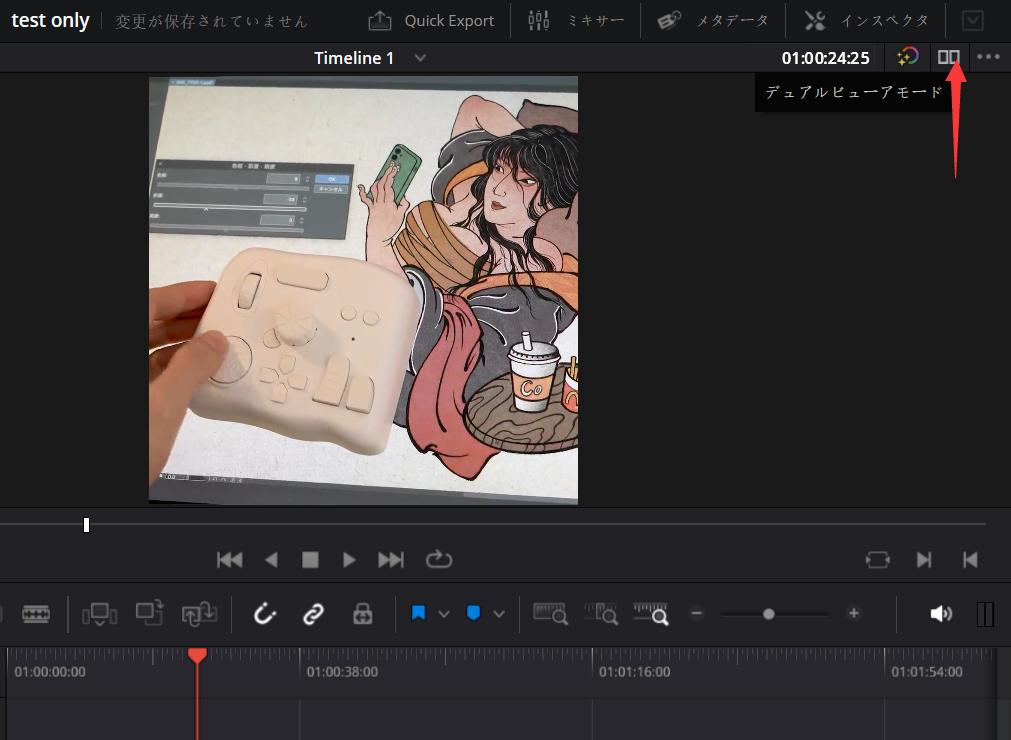Go to first frame button
The height and width of the screenshot is (740, 1011).
229,560
